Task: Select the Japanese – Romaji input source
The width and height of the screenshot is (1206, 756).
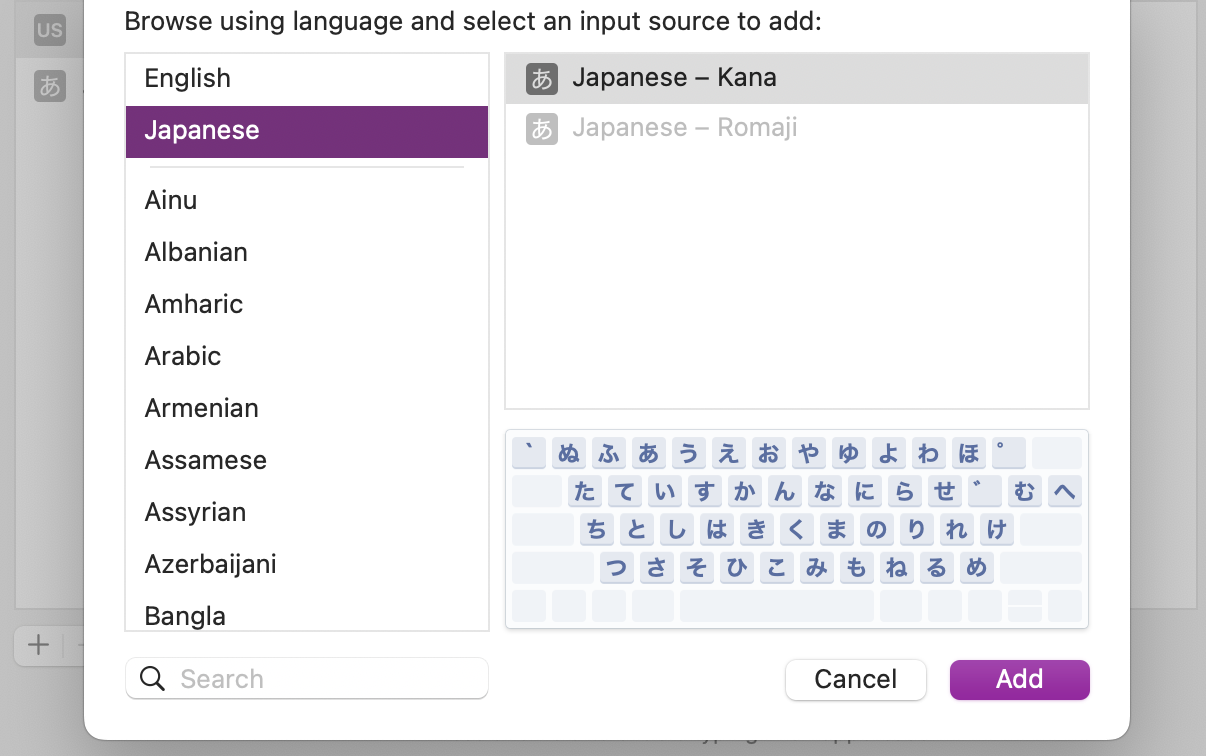Action: coord(684,128)
